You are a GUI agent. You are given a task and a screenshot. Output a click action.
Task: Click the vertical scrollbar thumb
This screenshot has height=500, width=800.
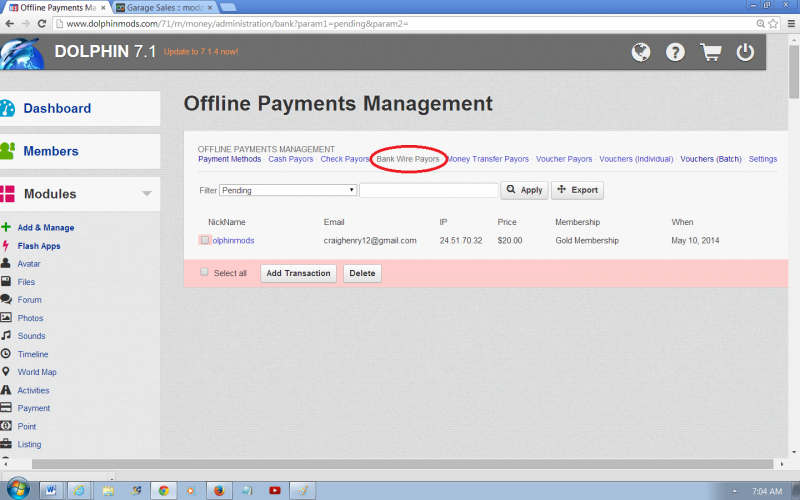(793, 71)
